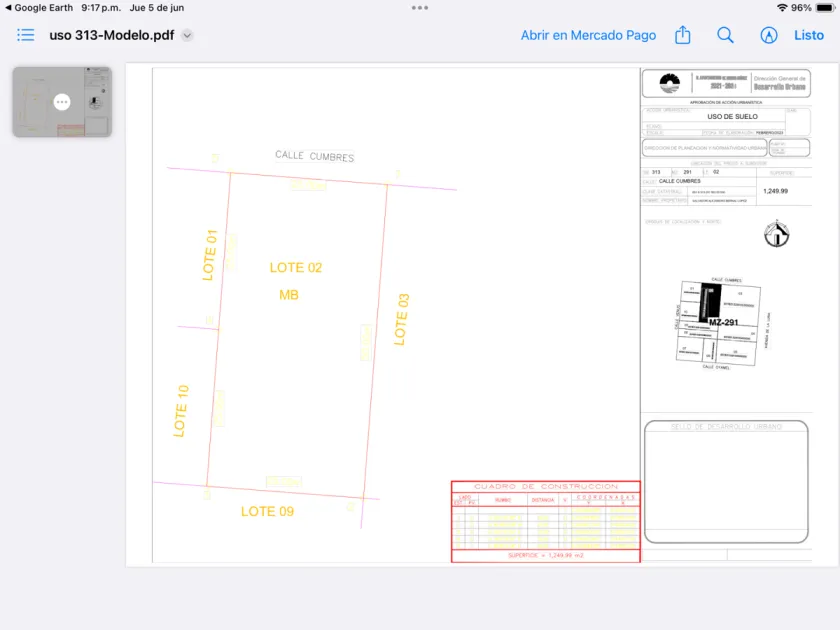Screen dimensions: 840x630
Task: Open the multitasking three-dots menu
Action: [x=419, y=8]
